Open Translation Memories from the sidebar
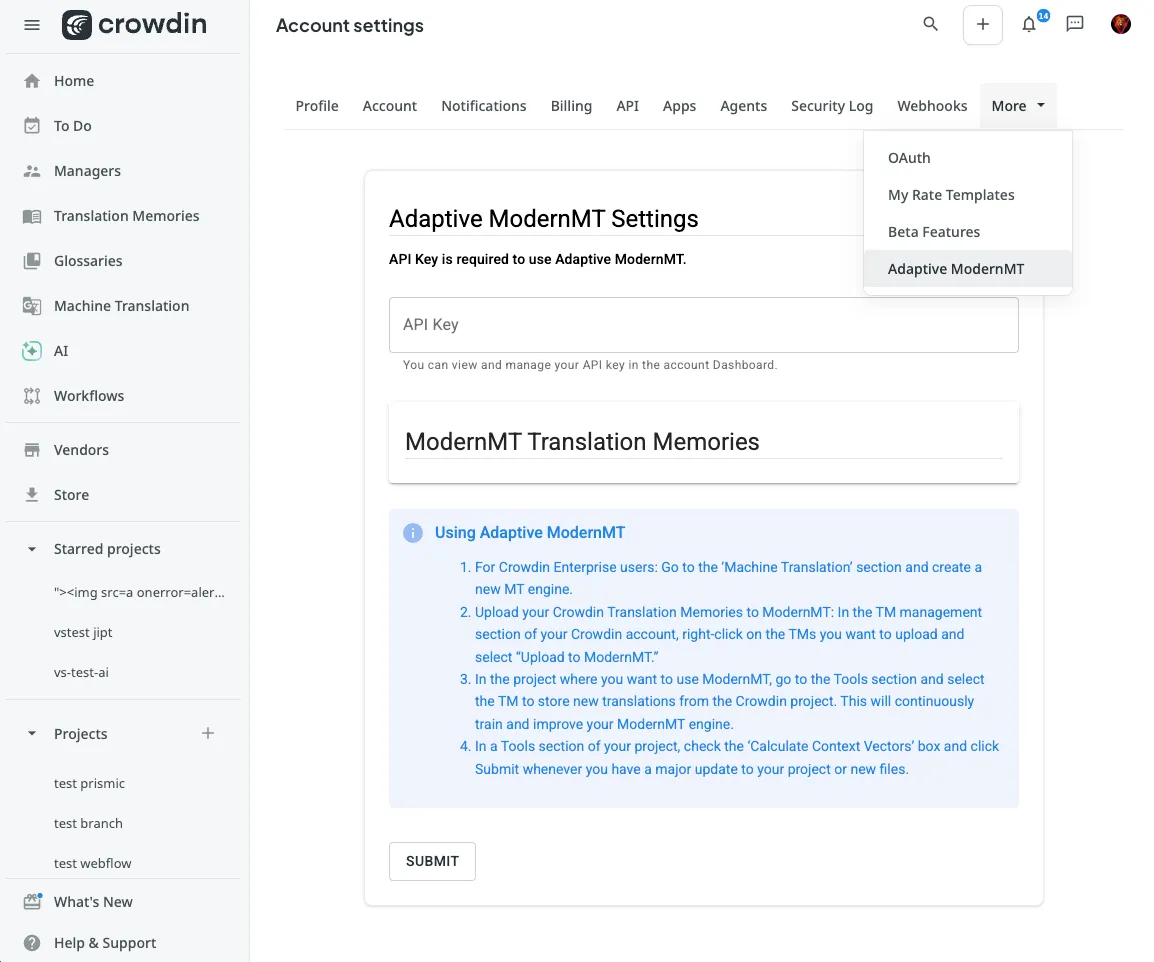This screenshot has width=1154, height=962. tap(126, 215)
